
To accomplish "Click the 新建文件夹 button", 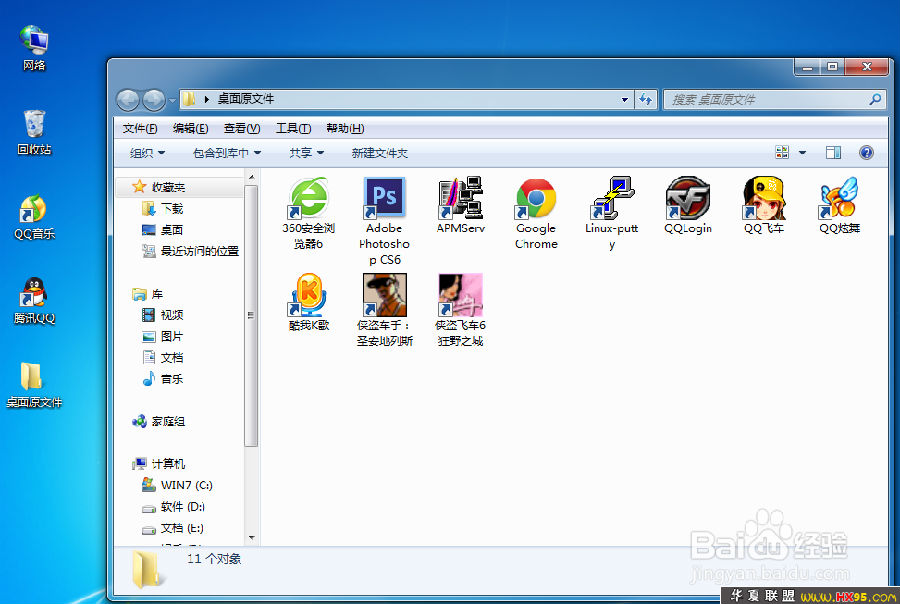I will click(379, 153).
